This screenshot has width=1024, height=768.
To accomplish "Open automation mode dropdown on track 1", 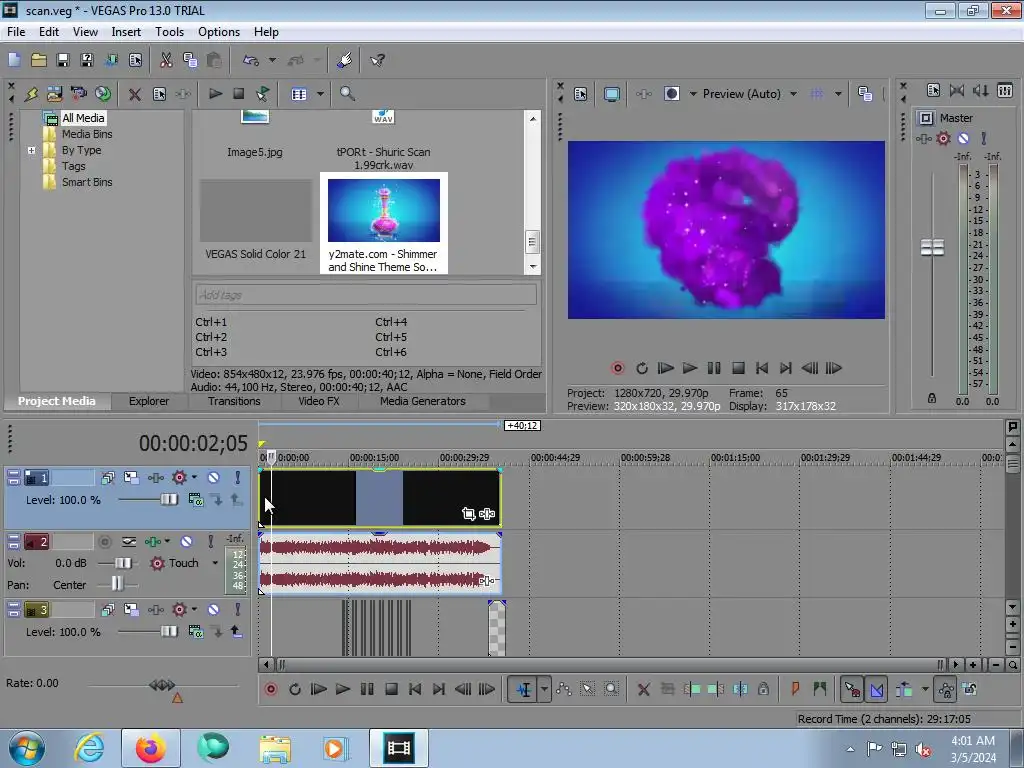I will coord(194,477).
